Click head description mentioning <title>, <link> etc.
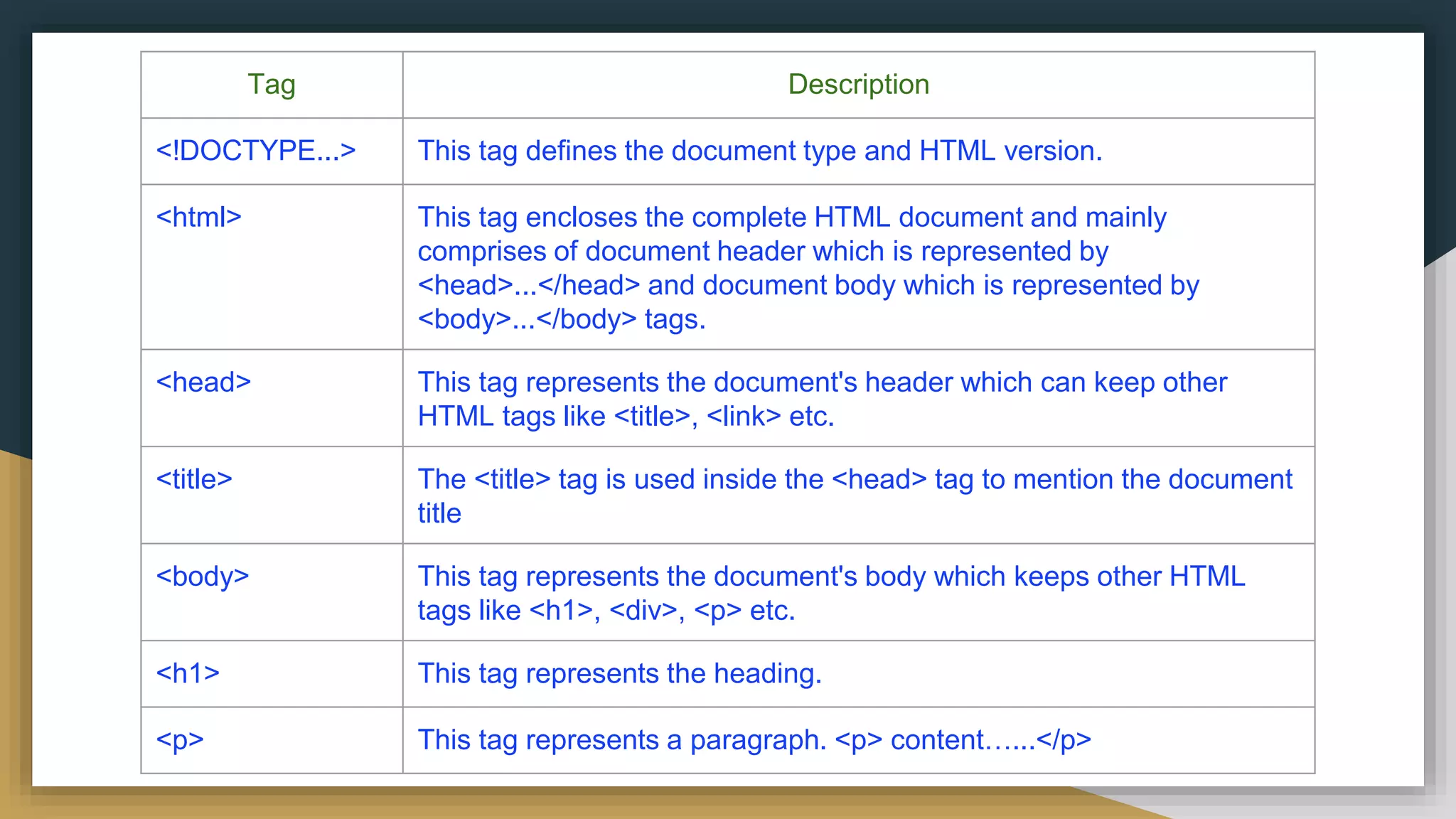 tap(626, 416)
